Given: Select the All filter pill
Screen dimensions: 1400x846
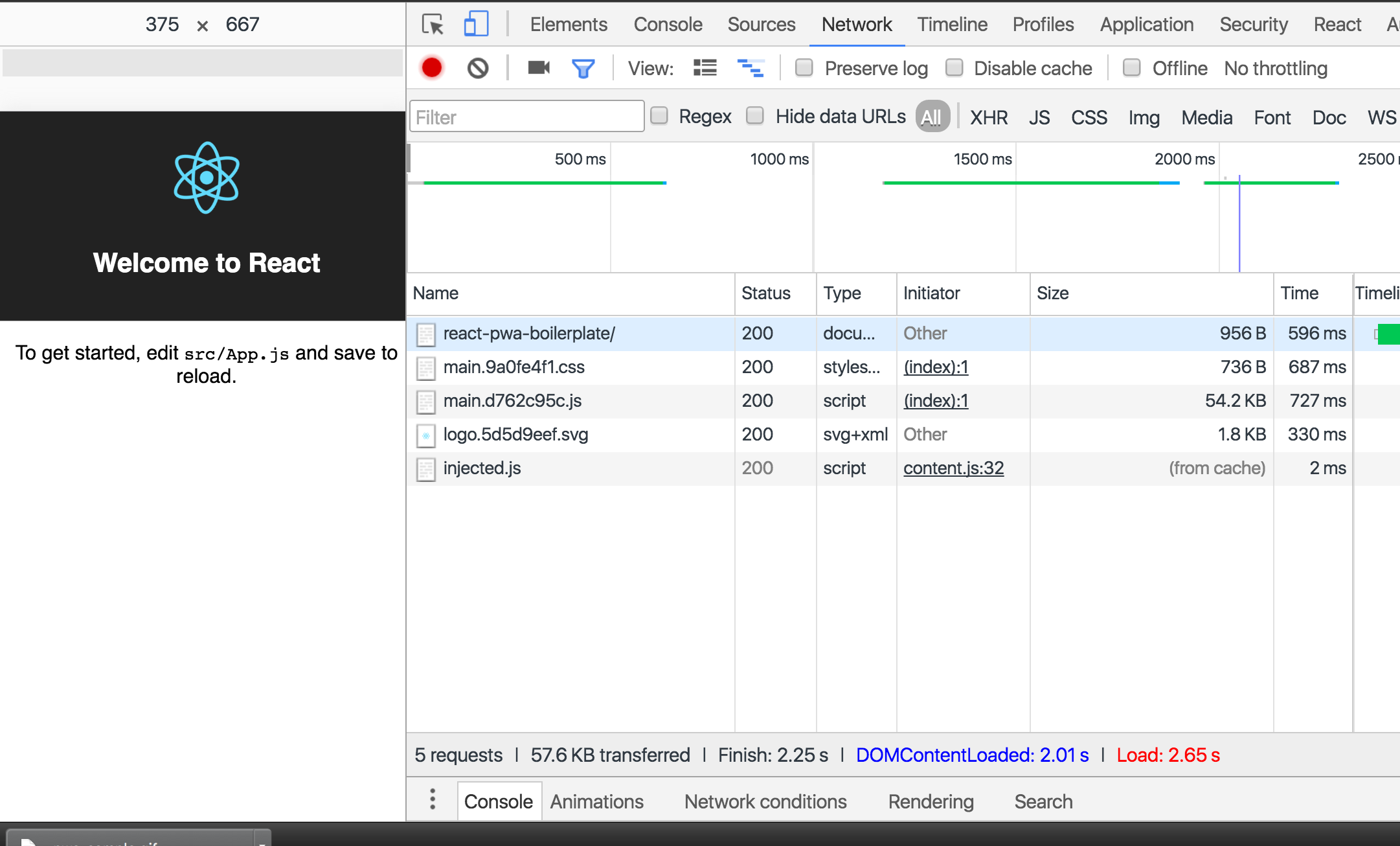Looking at the screenshot, I should pyautogui.click(x=932, y=117).
